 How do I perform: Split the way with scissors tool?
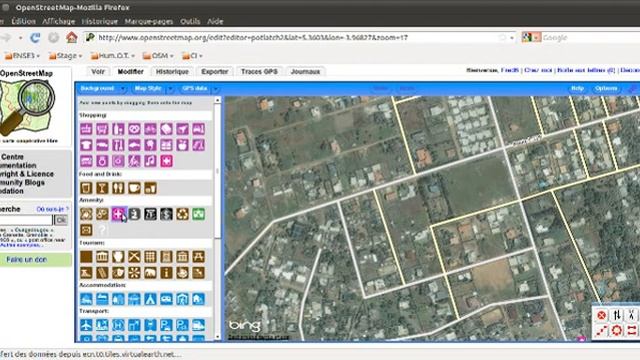click(632, 315)
